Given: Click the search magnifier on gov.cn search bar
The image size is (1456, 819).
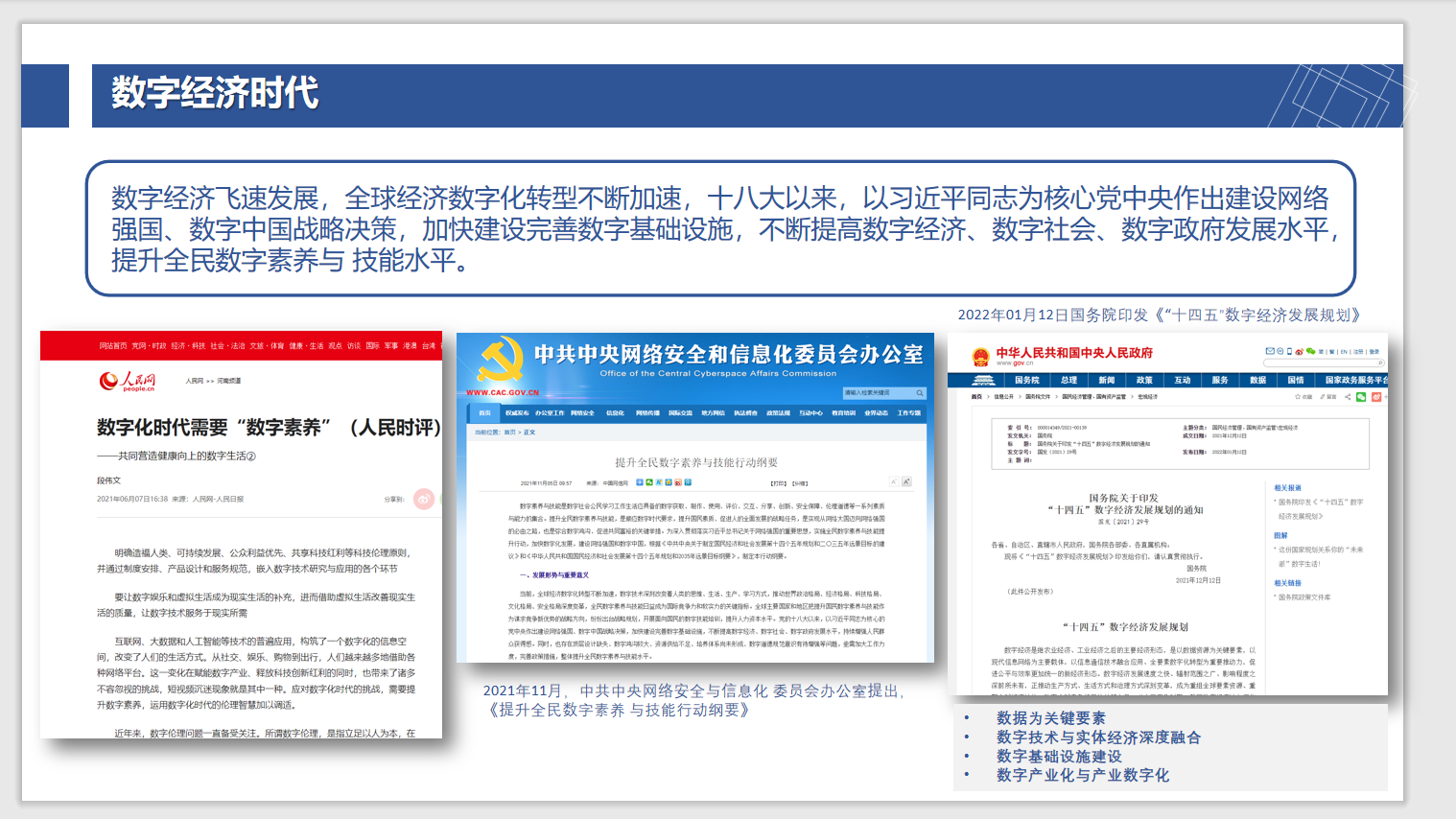Looking at the screenshot, I should tap(1379, 362).
